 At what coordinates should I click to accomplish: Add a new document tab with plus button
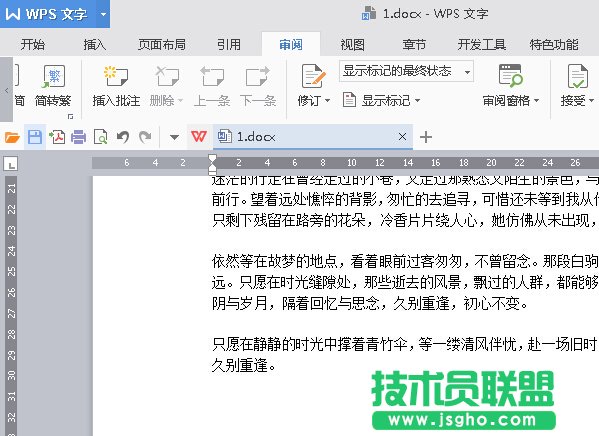click(426, 137)
